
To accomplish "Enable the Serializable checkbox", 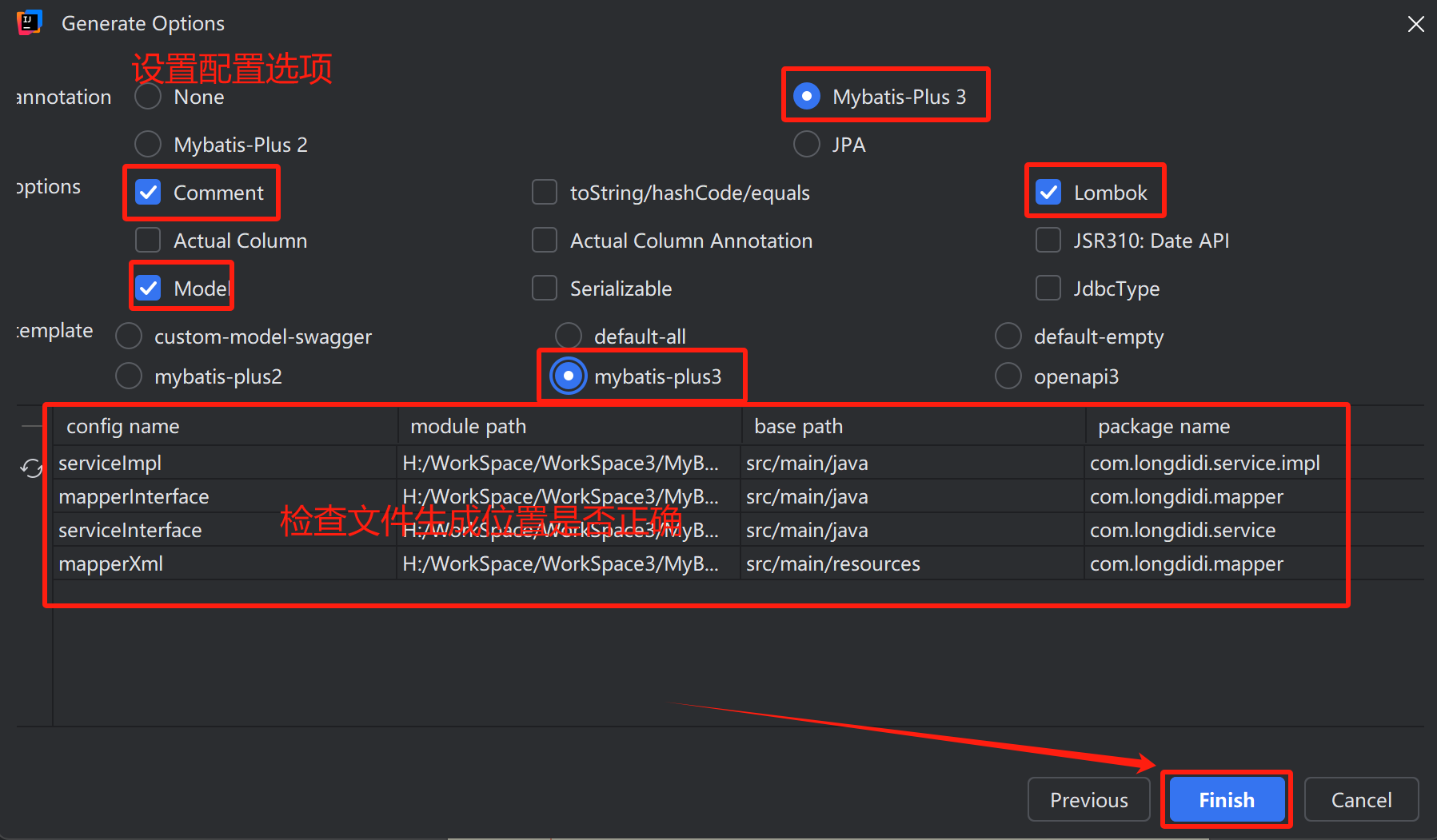I will click(545, 289).
